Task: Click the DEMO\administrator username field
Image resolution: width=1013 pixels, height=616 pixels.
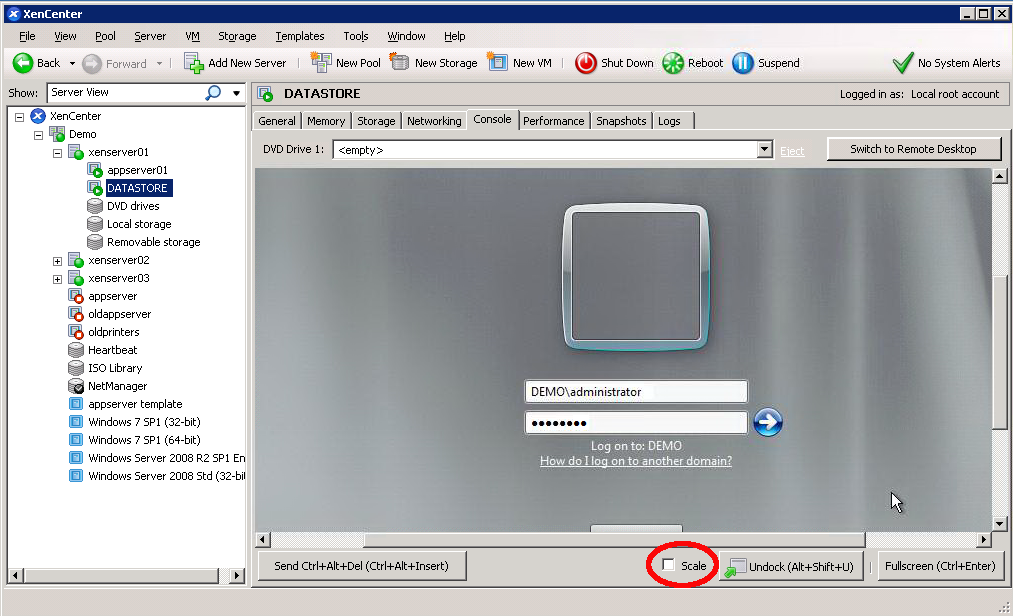Action: 636,392
